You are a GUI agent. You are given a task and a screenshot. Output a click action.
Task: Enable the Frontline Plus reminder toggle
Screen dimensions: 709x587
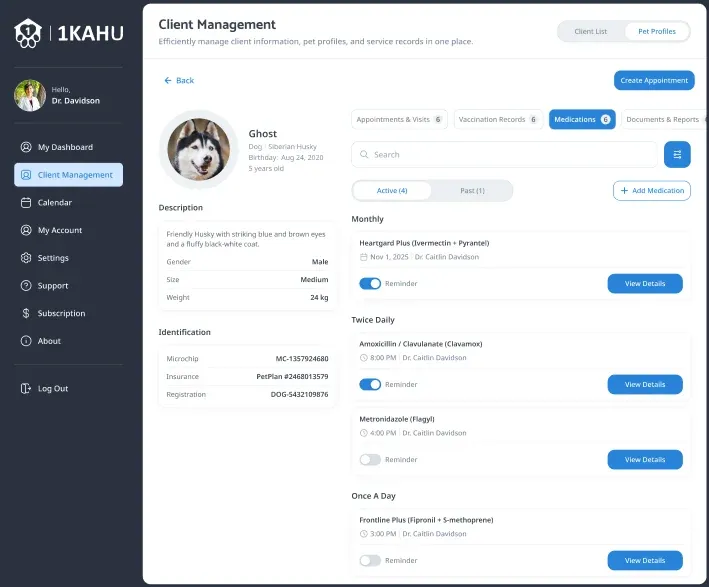pos(370,560)
